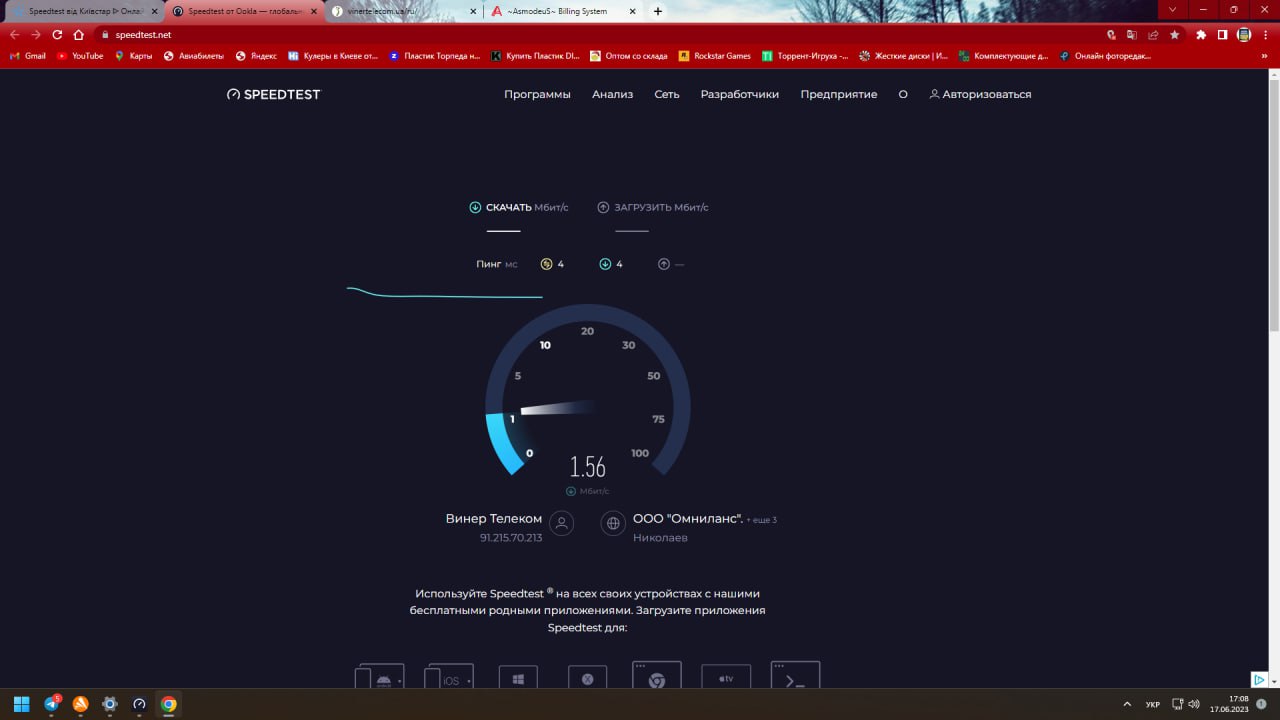Viewport: 1280px width, 720px height.
Task: Open the notification center badge
Action: (1262, 704)
